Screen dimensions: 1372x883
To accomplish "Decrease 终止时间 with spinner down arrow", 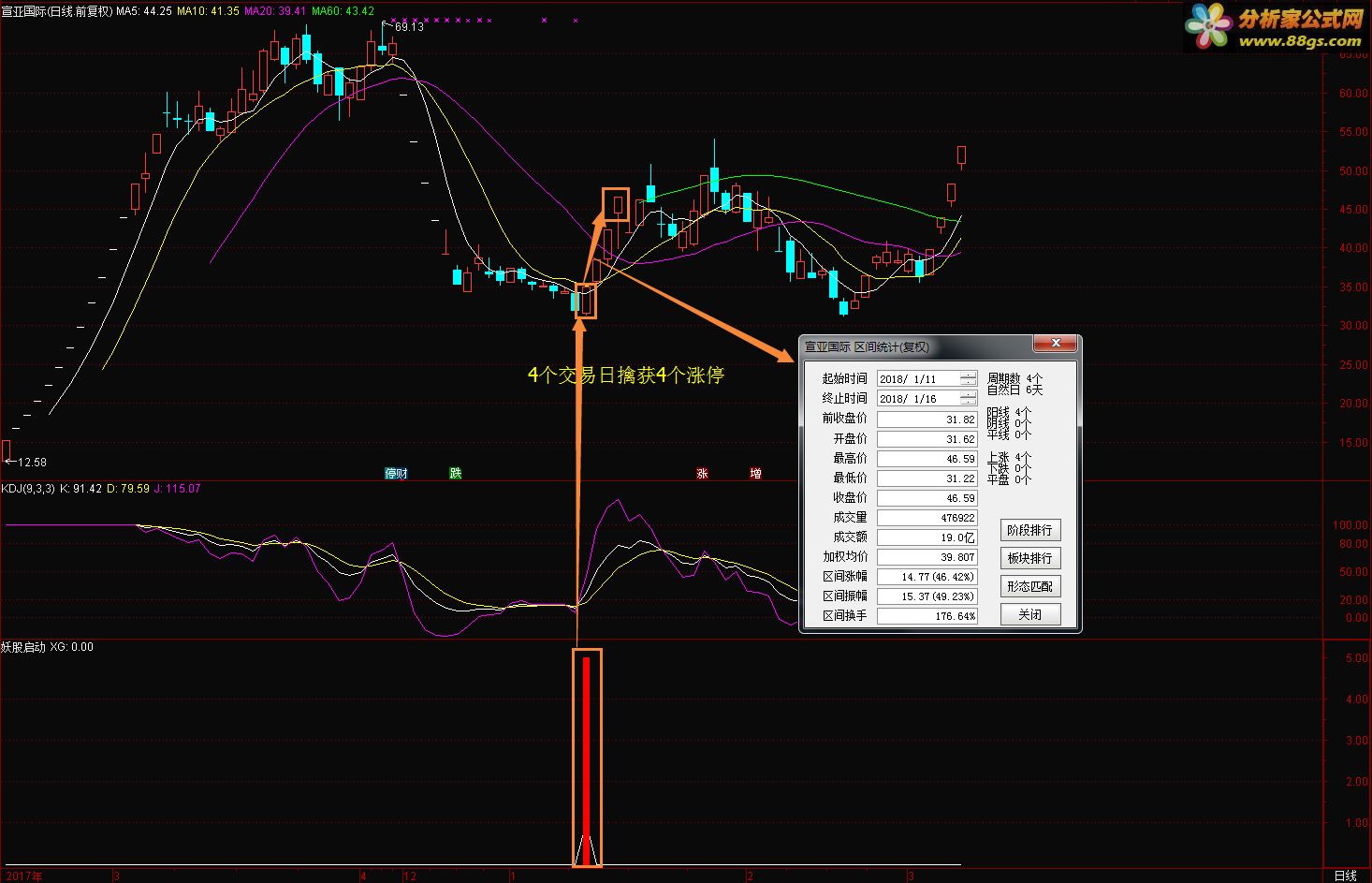I will pyautogui.click(x=969, y=403).
